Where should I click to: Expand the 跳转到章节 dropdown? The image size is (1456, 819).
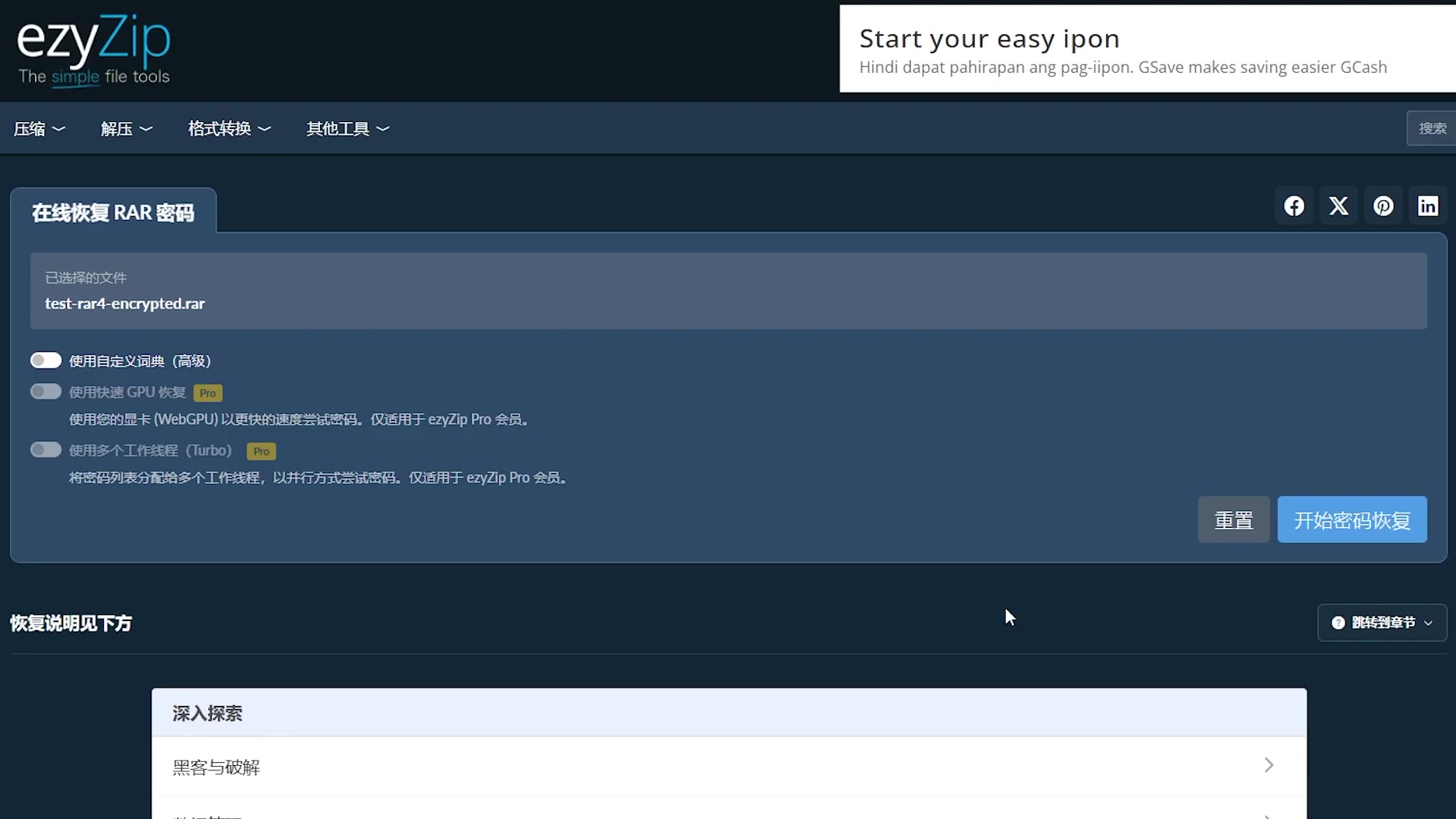pos(1382,623)
